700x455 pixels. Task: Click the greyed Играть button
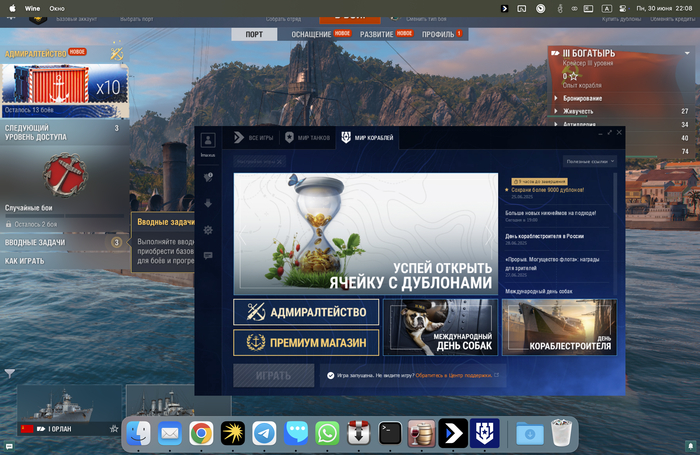[274, 376]
